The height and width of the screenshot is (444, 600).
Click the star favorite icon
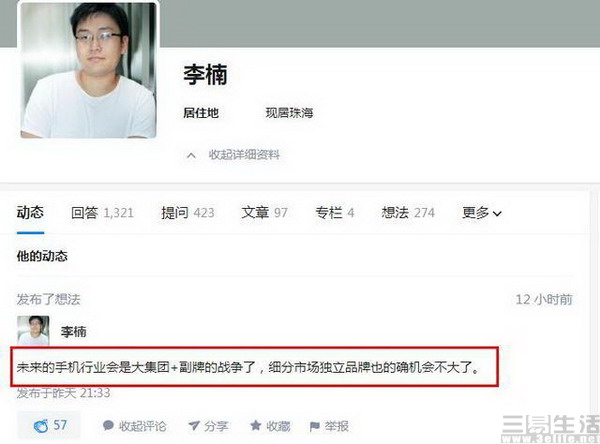click(x=256, y=425)
